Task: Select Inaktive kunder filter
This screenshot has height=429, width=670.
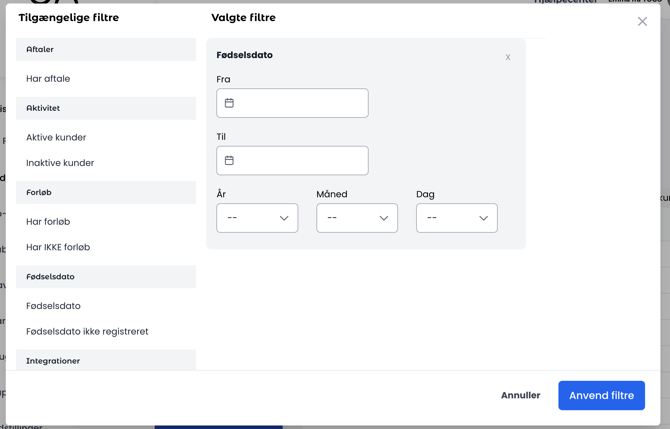Action: (60, 163)
